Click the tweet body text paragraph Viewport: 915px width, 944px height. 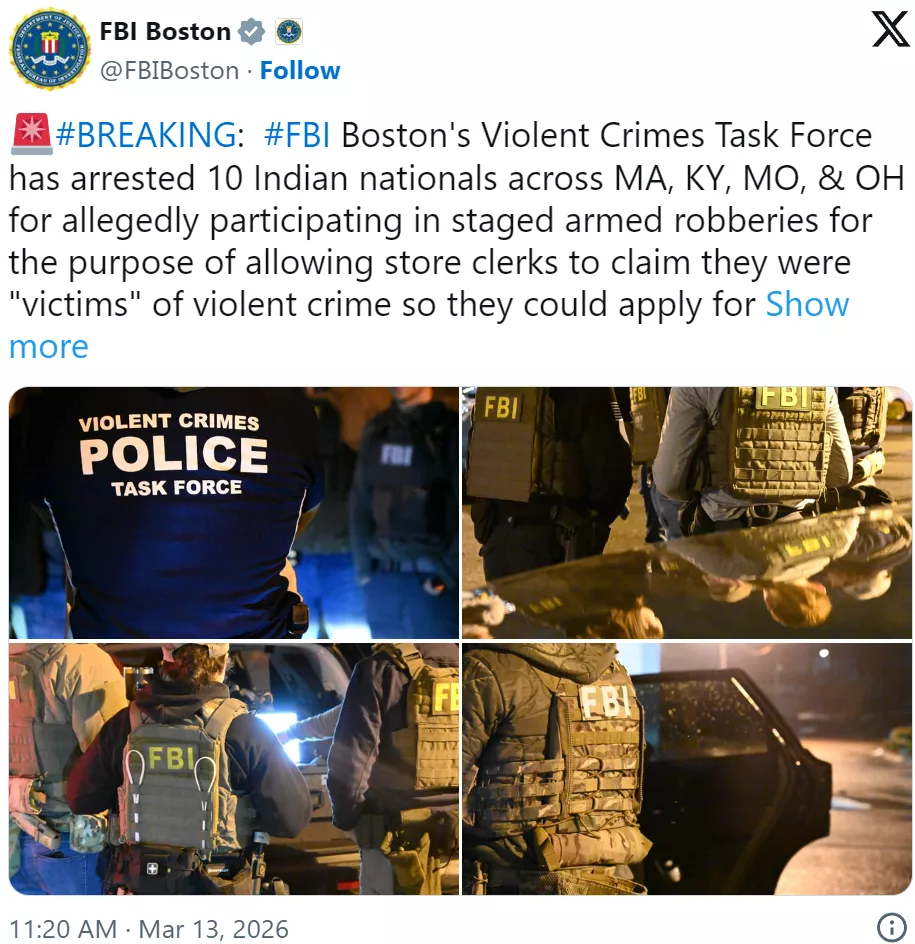tap(456, 241)
